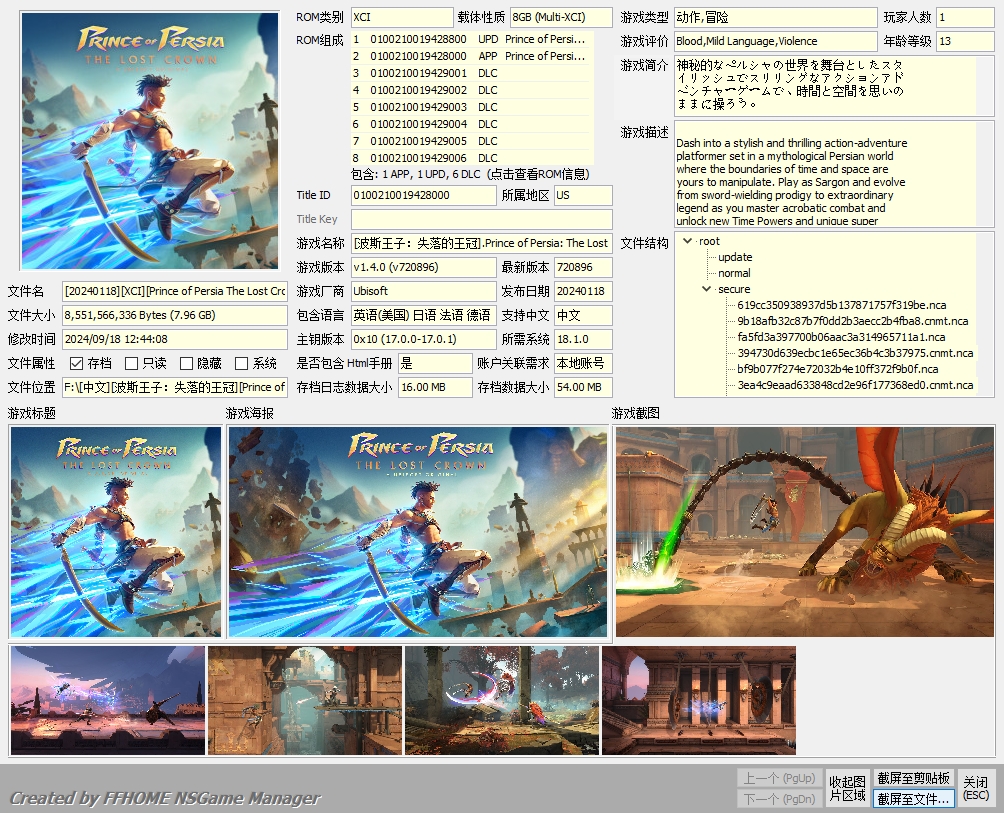Select DLC row 0100210019429004
This screenshot has height=813, width=1004.
(x=471, y=124)
